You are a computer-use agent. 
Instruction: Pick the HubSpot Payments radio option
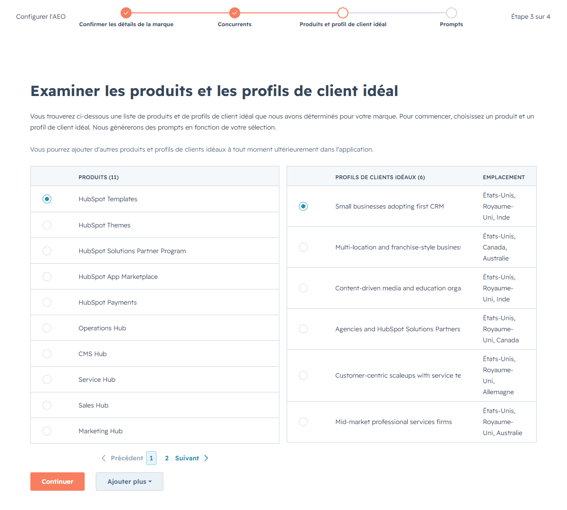coord(47,302)
